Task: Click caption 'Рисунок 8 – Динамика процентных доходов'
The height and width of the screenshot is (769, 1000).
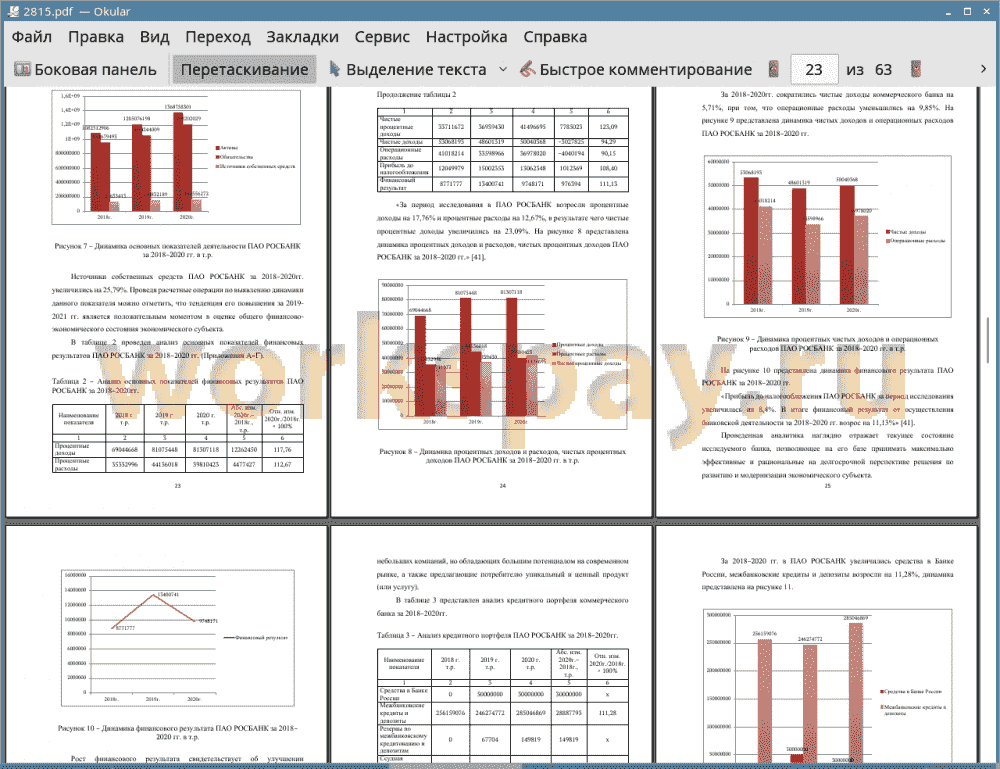Action: pos(503,455)
